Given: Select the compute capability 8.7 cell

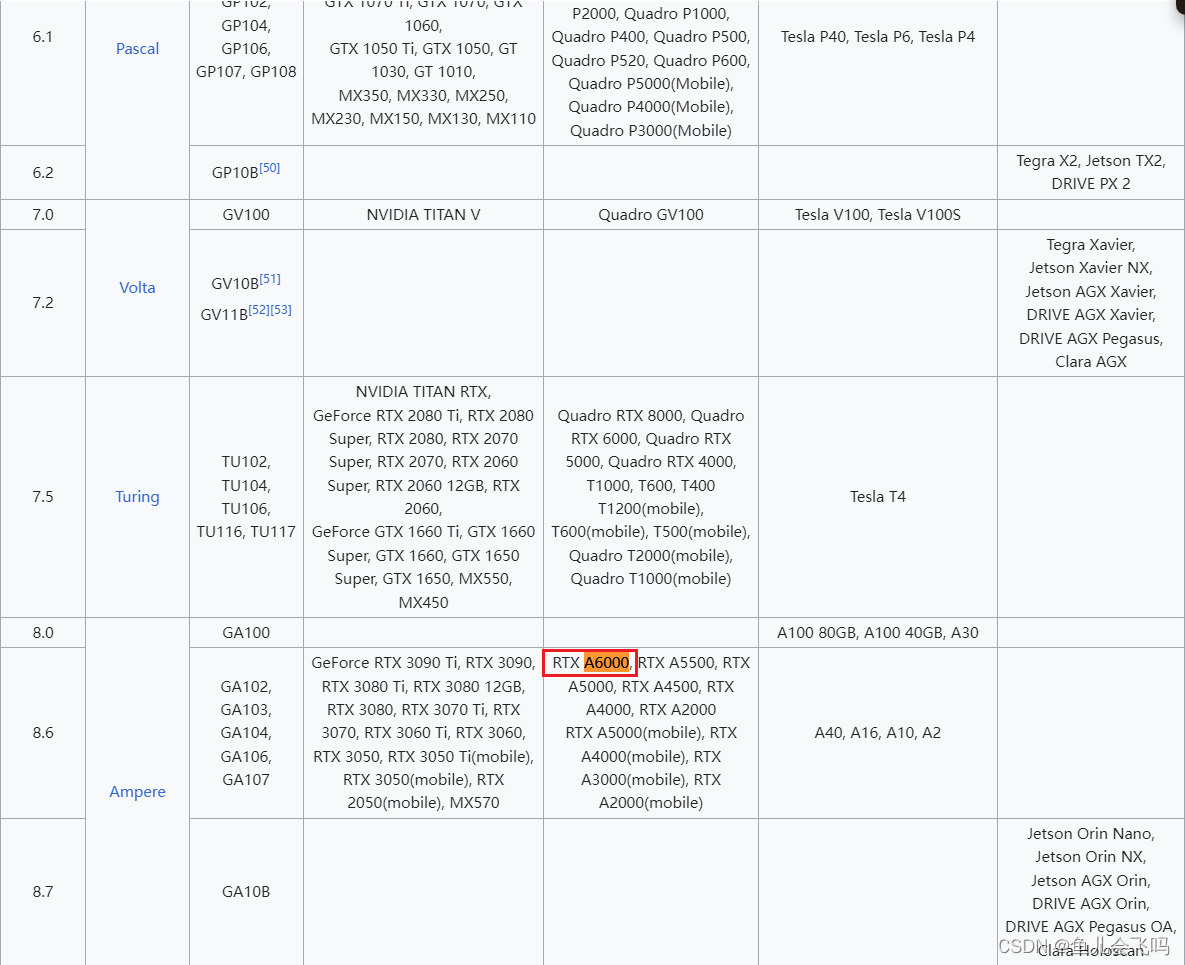Looking at the screenshot, I should pos(43,891).
